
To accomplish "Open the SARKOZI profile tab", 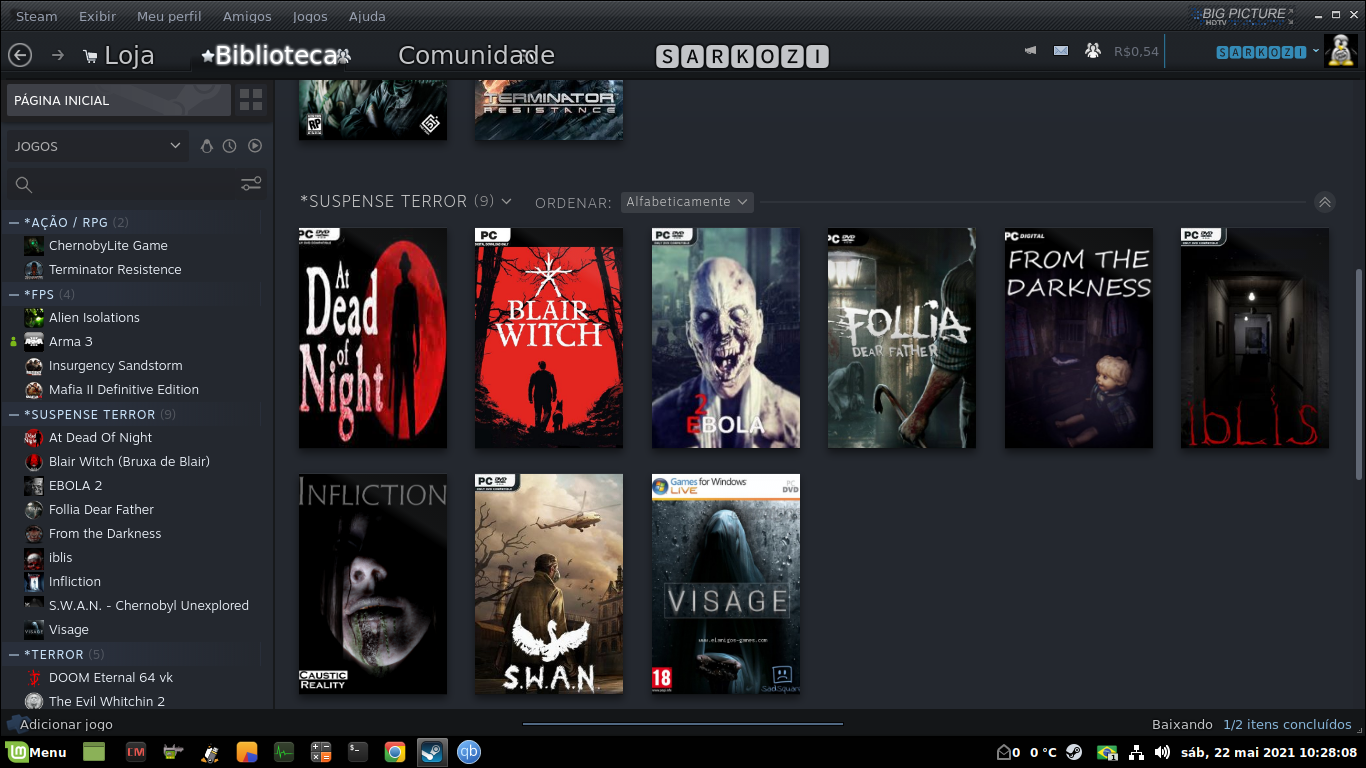I will point(743,56).
